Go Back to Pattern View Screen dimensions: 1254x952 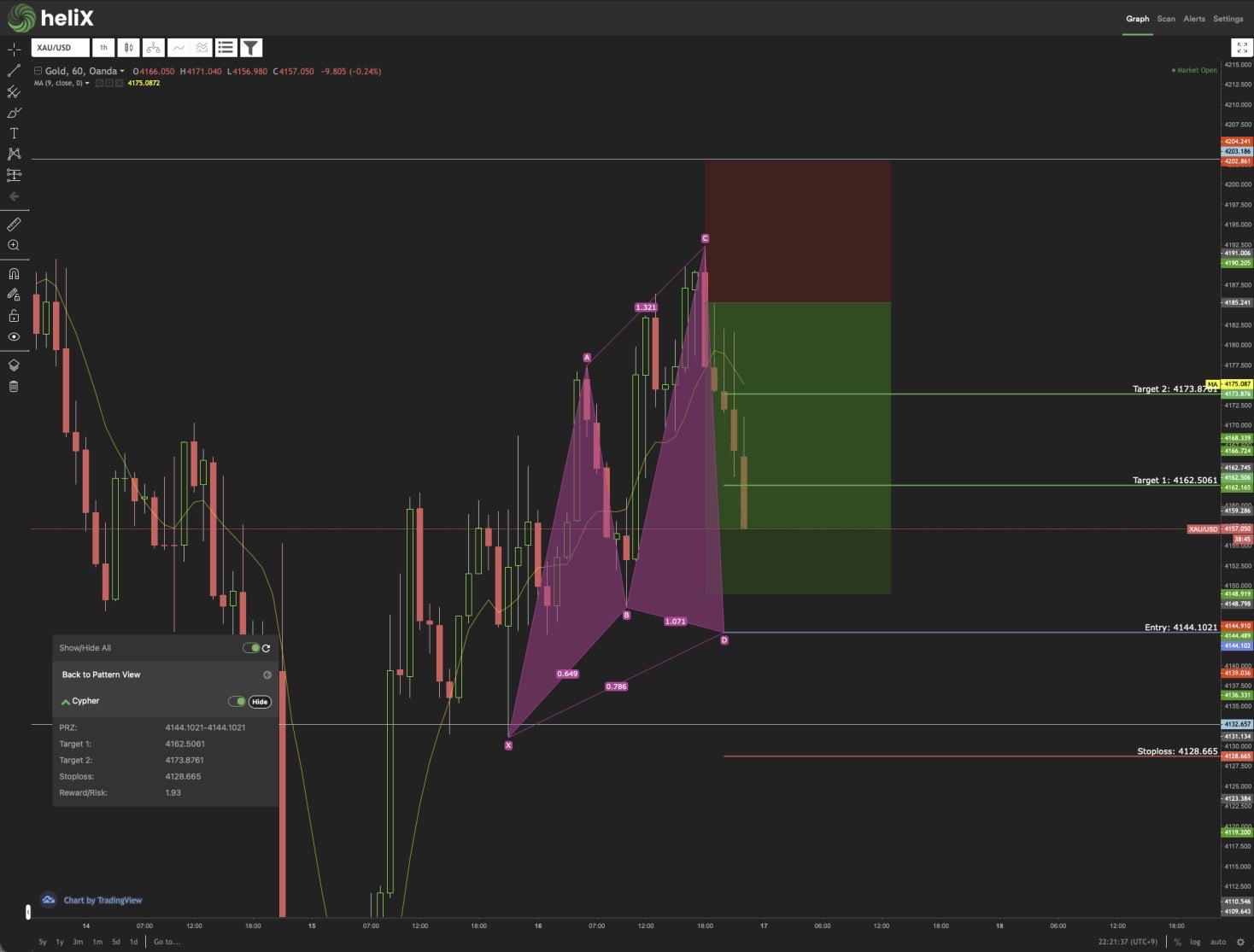point(101,675)
